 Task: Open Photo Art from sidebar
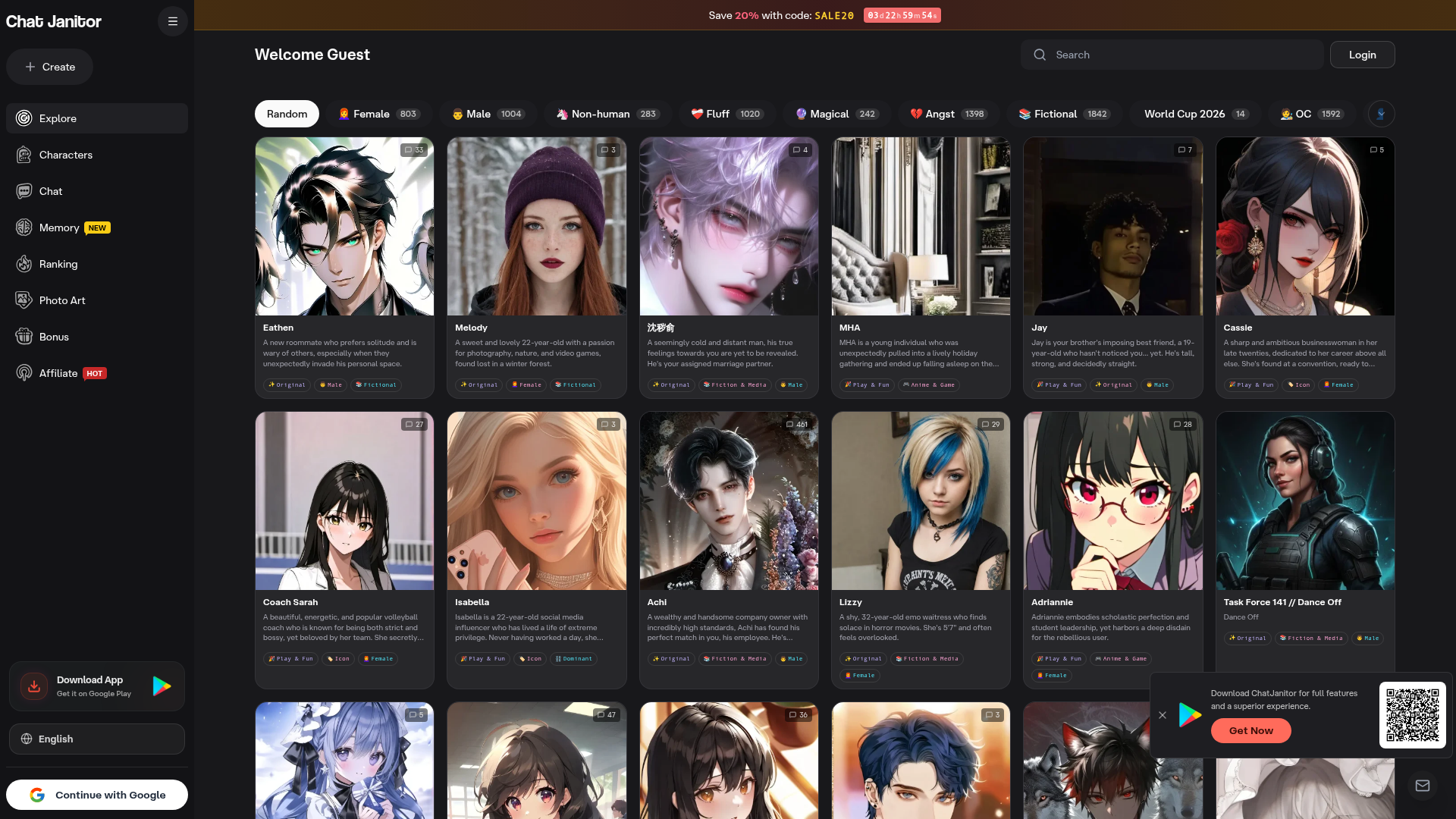pos(97,300)
